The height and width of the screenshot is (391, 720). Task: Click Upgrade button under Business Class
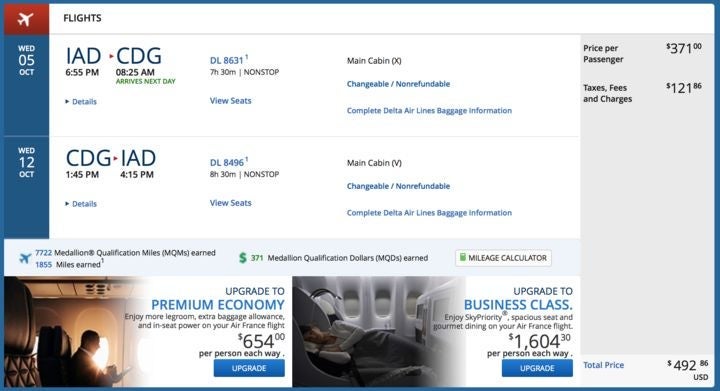tap(537, 368)
